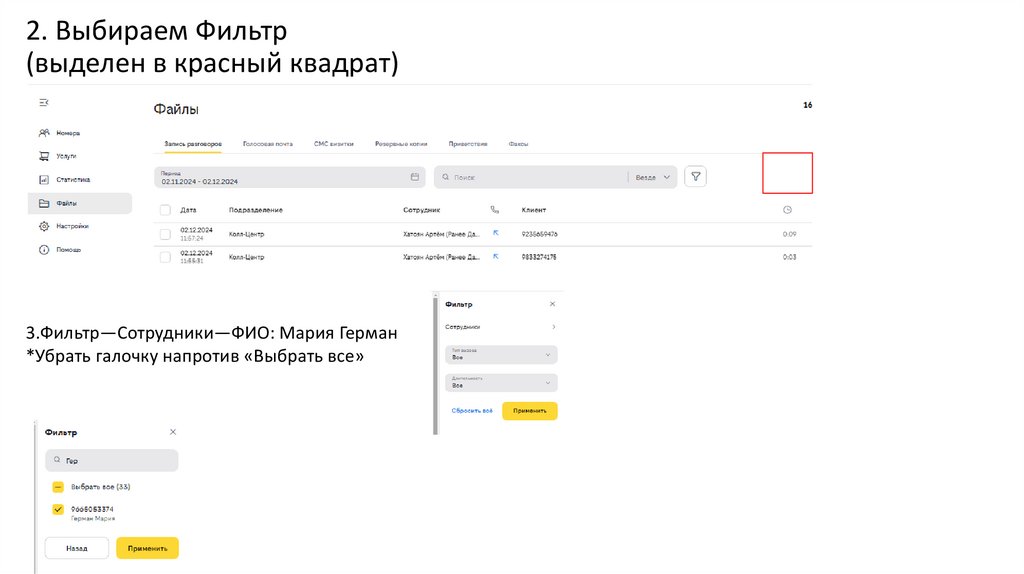The width and height of the screenshot is (1024, 574).
Task: Click the Клиент column header
Action: tap(534, 210)
